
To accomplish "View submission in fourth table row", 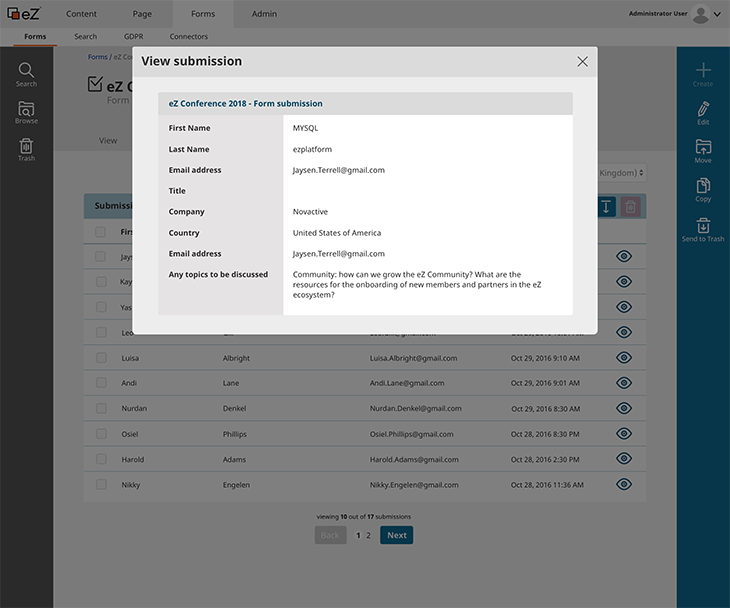I will click(x=624, y=332).
